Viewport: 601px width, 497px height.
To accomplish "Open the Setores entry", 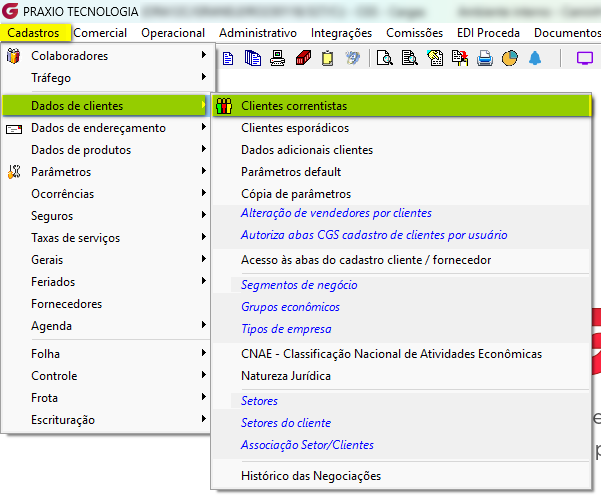I will click(401, 401).
